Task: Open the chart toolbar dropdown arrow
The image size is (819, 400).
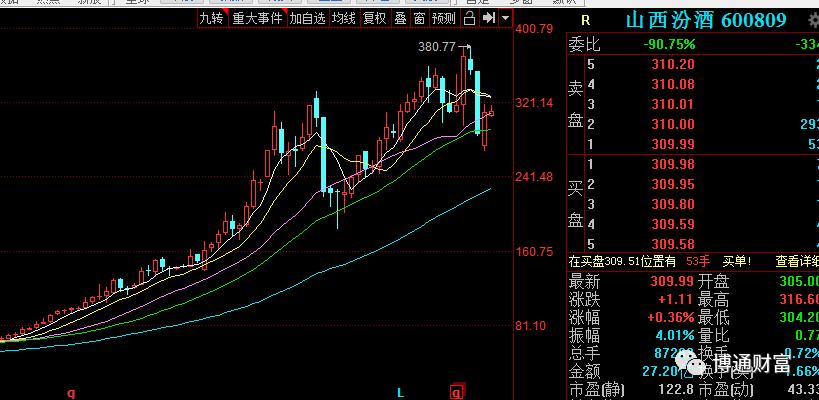Action: (506, 18)
